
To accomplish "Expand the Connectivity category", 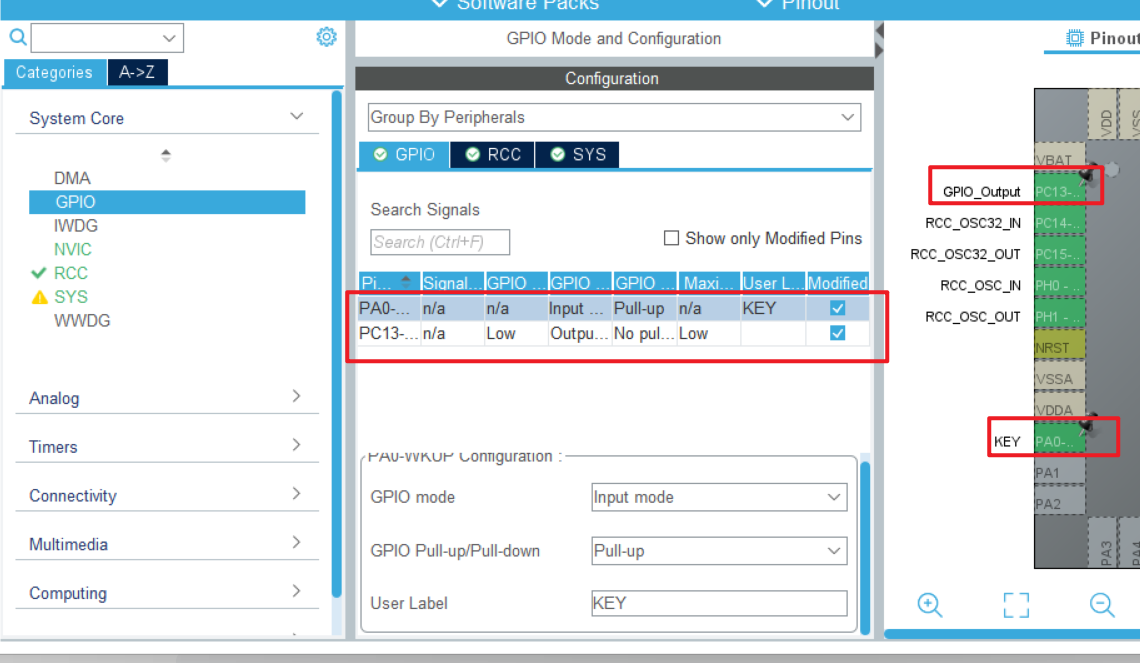I will point(296,494).
